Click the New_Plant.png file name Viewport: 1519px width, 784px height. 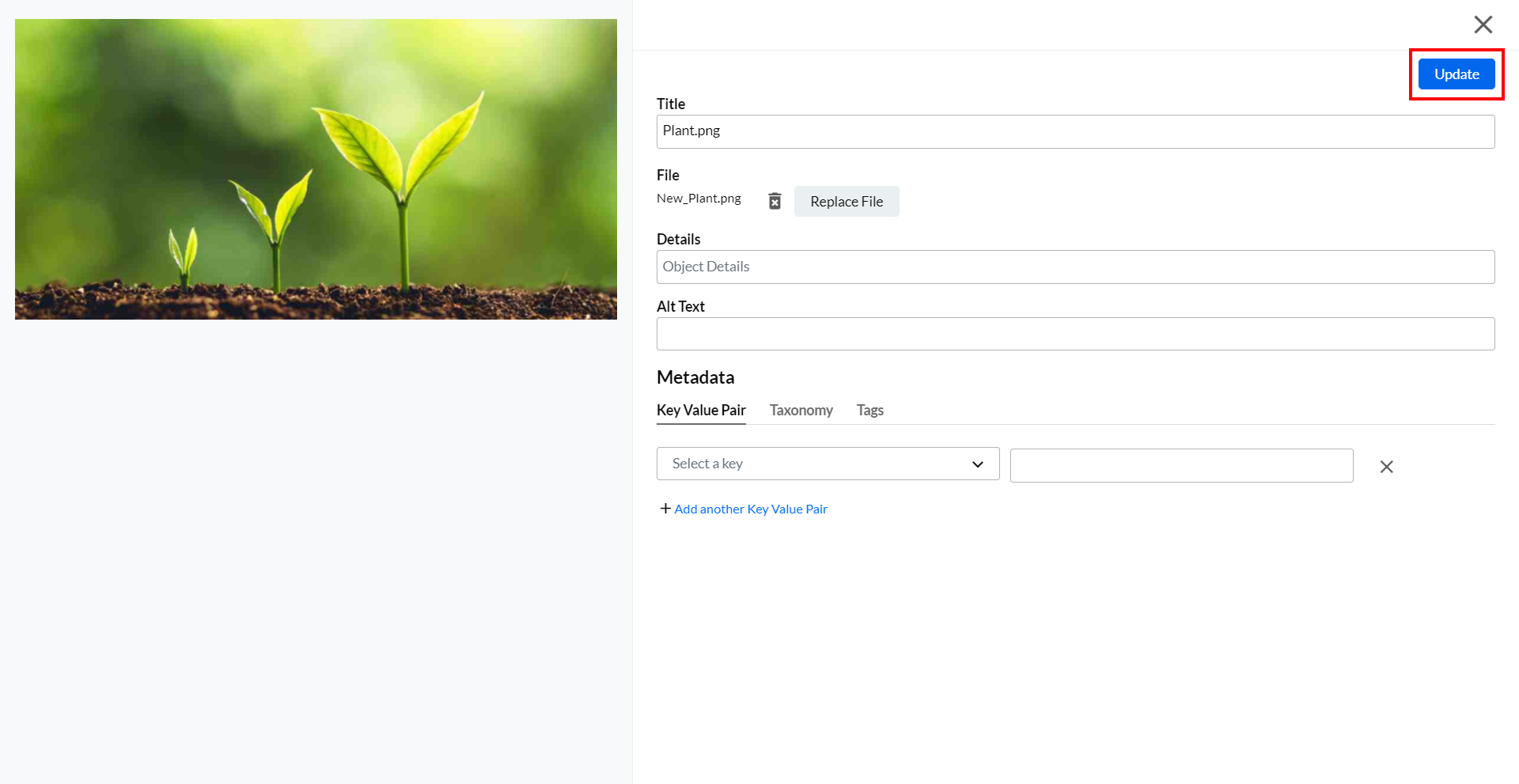699,199
